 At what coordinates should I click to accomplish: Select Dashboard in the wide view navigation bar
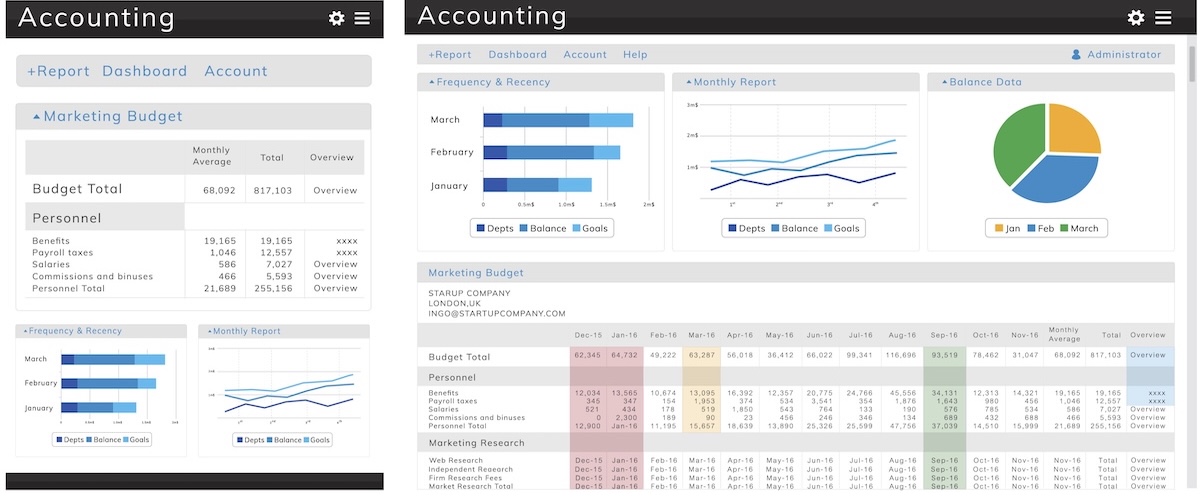click(517, 55)
